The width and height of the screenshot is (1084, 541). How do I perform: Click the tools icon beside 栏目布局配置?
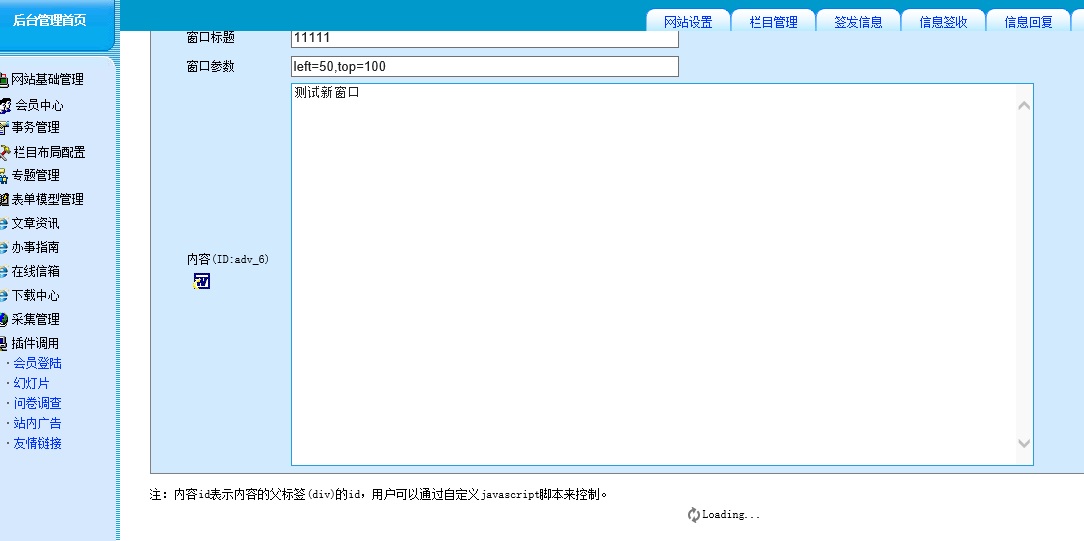[x=5, y=152]
